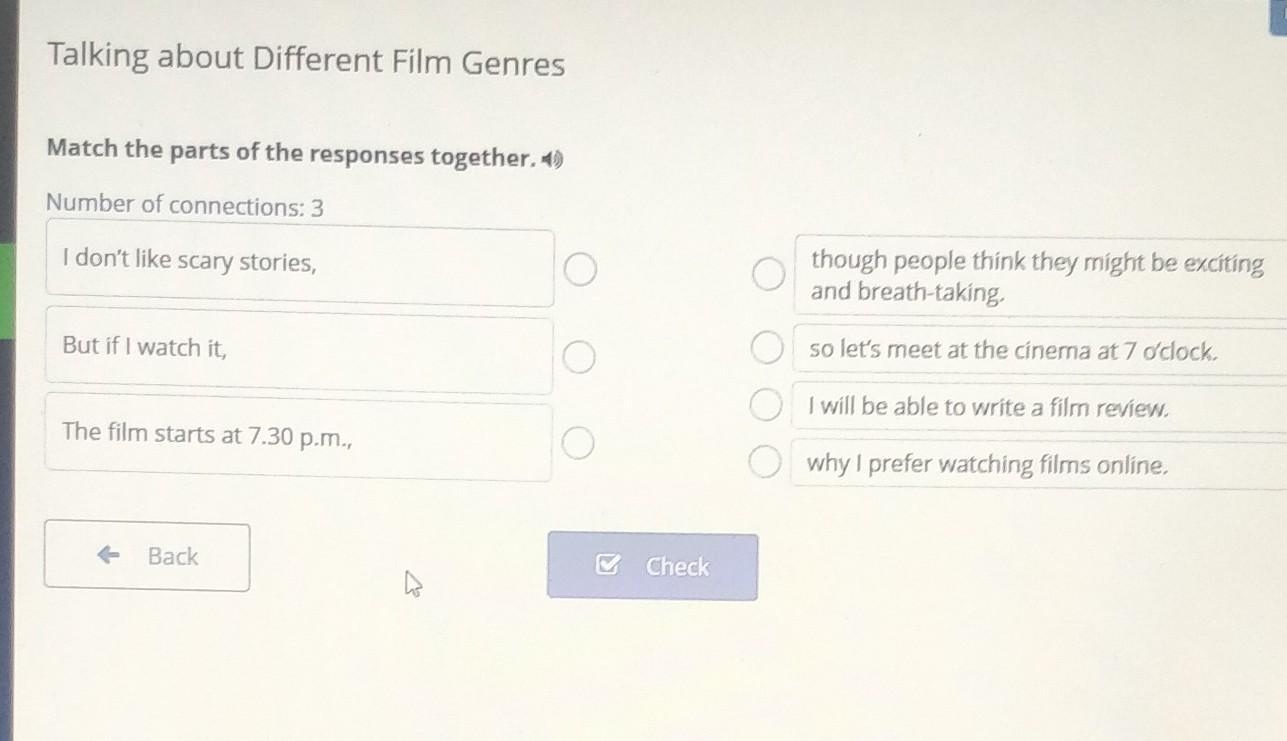Click the "Match the parts of the responses" instruction

[x=291, y=153]
